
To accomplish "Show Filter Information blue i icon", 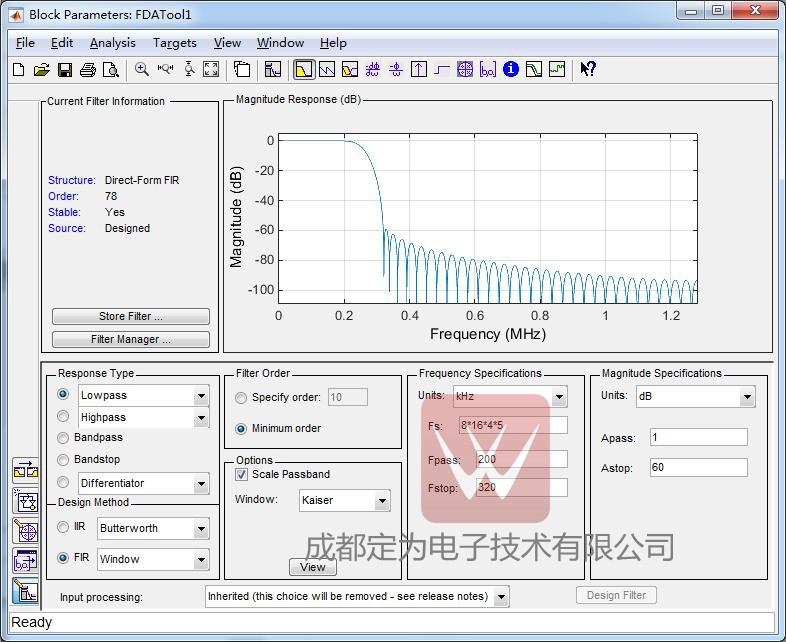I will click(511, 69).
